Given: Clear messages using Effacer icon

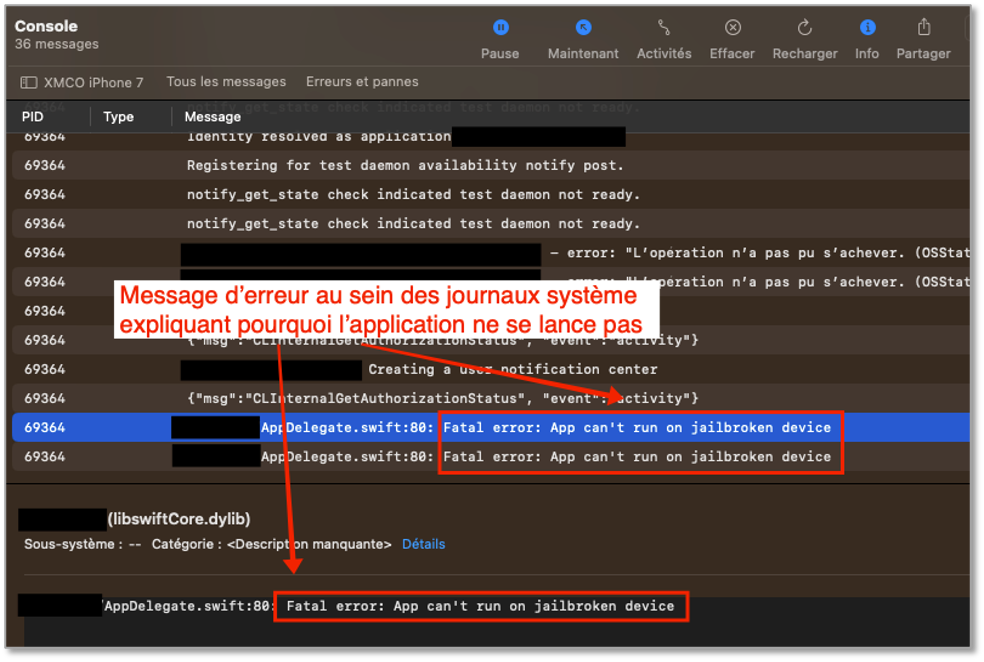Looking at the screenshot, I should 732,28.
